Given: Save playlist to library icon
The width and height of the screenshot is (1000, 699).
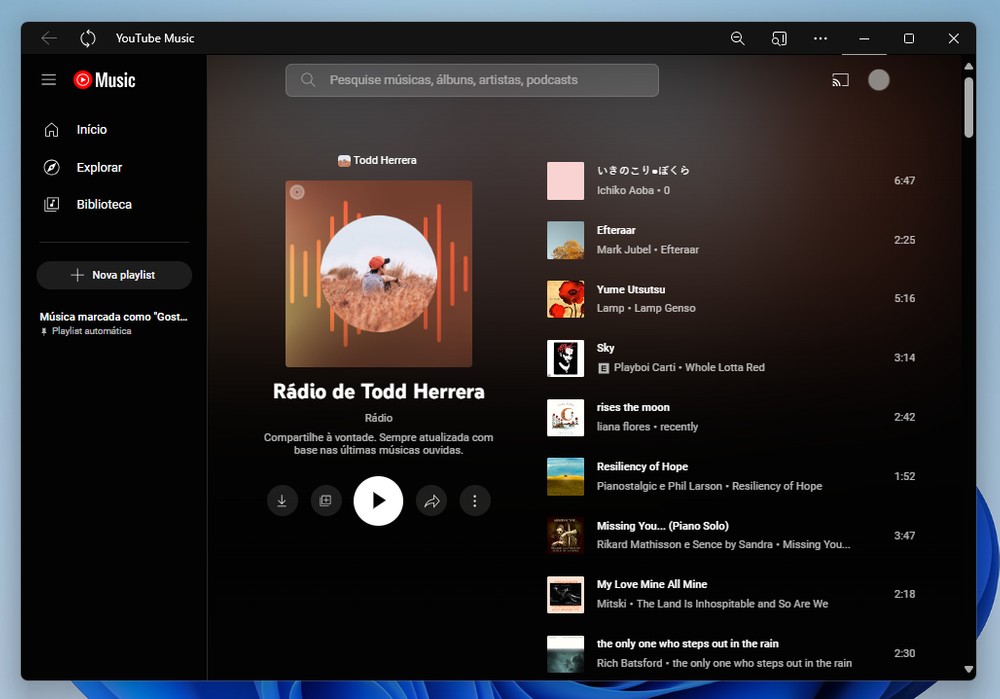Looking at the screenshot, I should pos(325,501).
